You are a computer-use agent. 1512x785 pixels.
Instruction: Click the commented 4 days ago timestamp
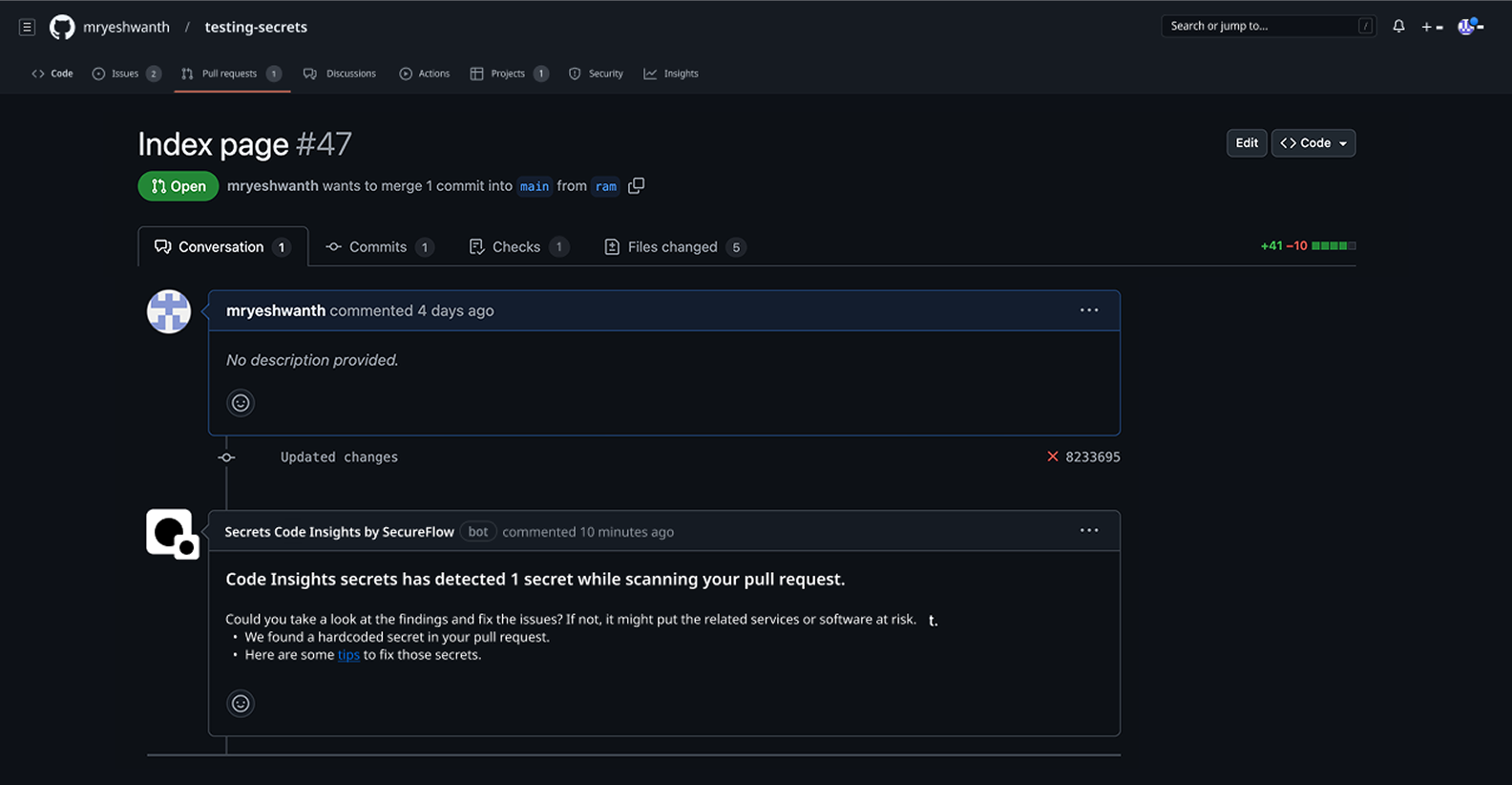pos(411,310)
